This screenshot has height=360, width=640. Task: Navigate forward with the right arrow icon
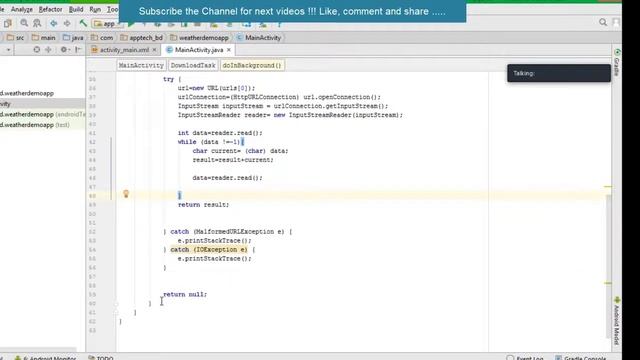[67, 23]
